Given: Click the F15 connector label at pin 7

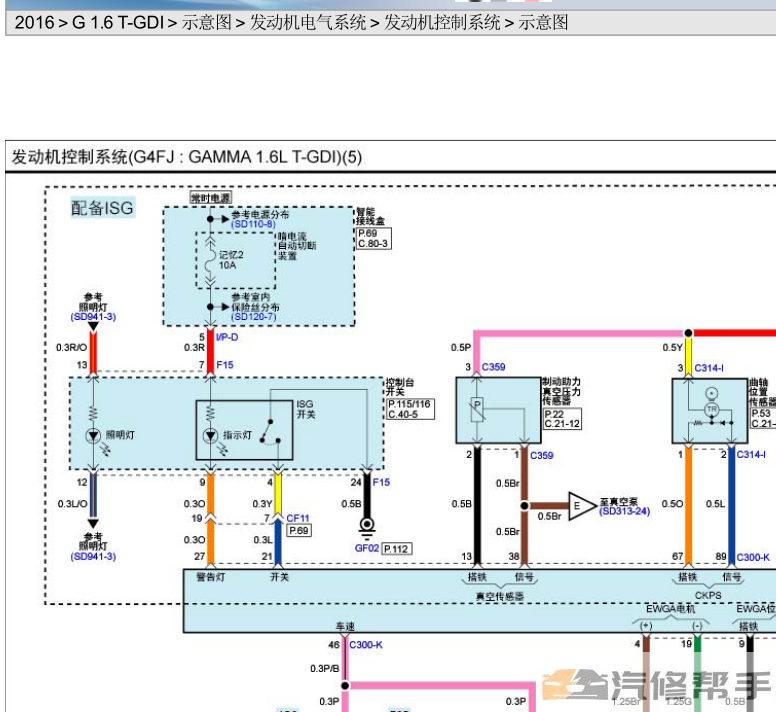Looking at the screenshot, I should (x=225, y=365).
